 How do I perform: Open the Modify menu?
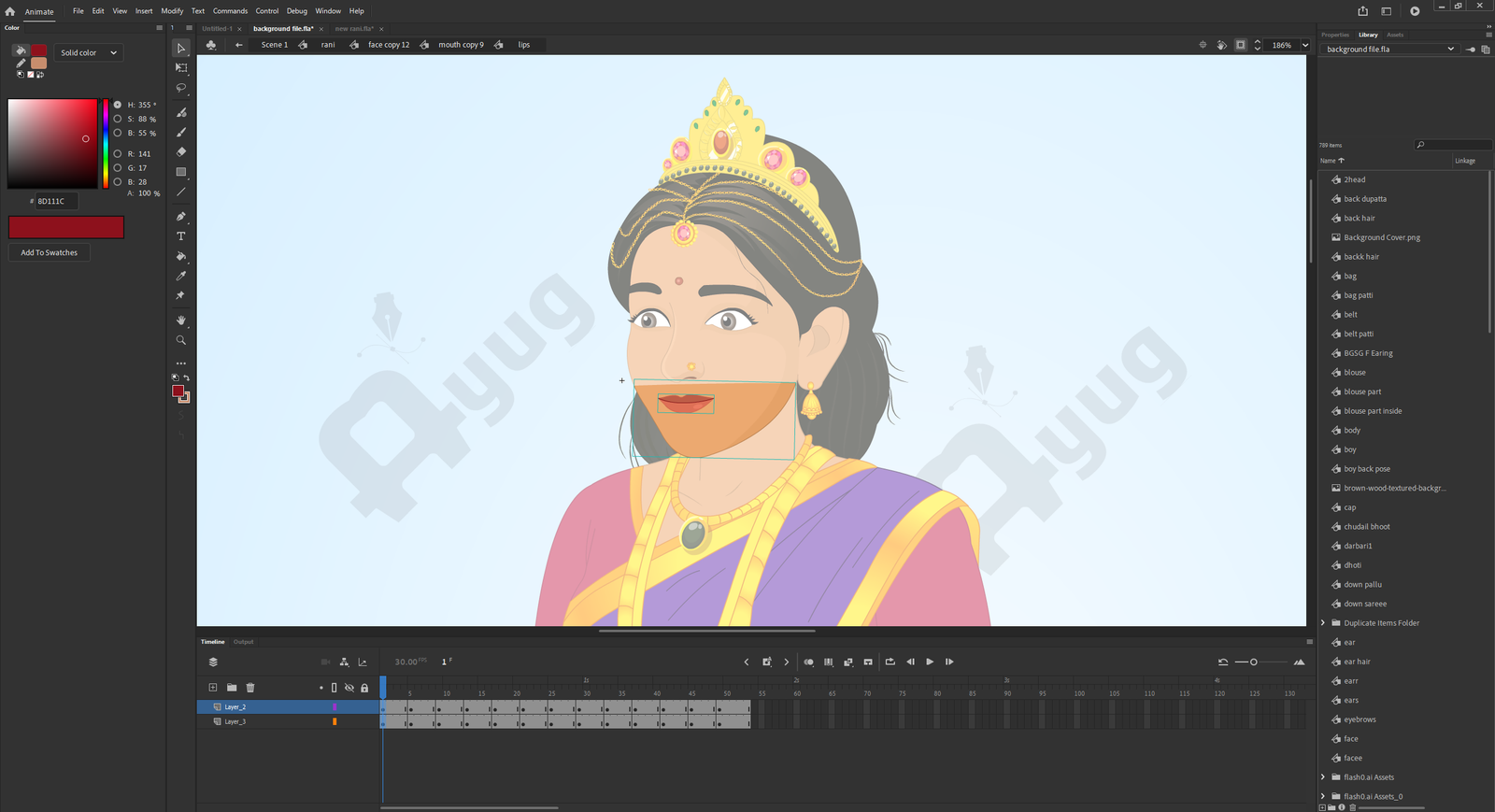pyautogui.click(x=172, y=11)
